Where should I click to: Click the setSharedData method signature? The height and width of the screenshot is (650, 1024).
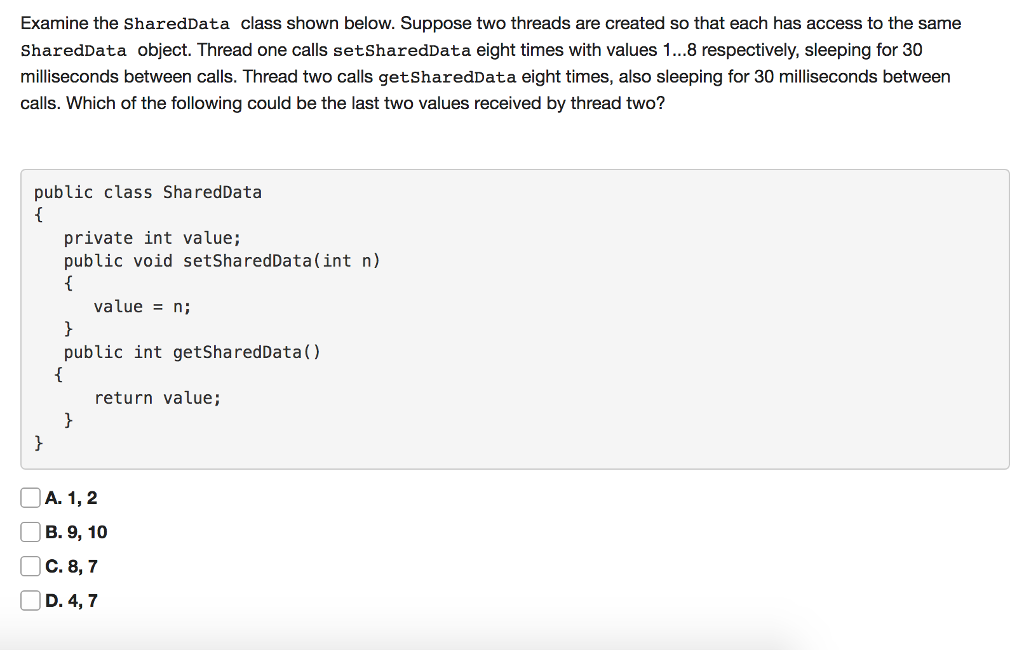[x=222, y=260]
